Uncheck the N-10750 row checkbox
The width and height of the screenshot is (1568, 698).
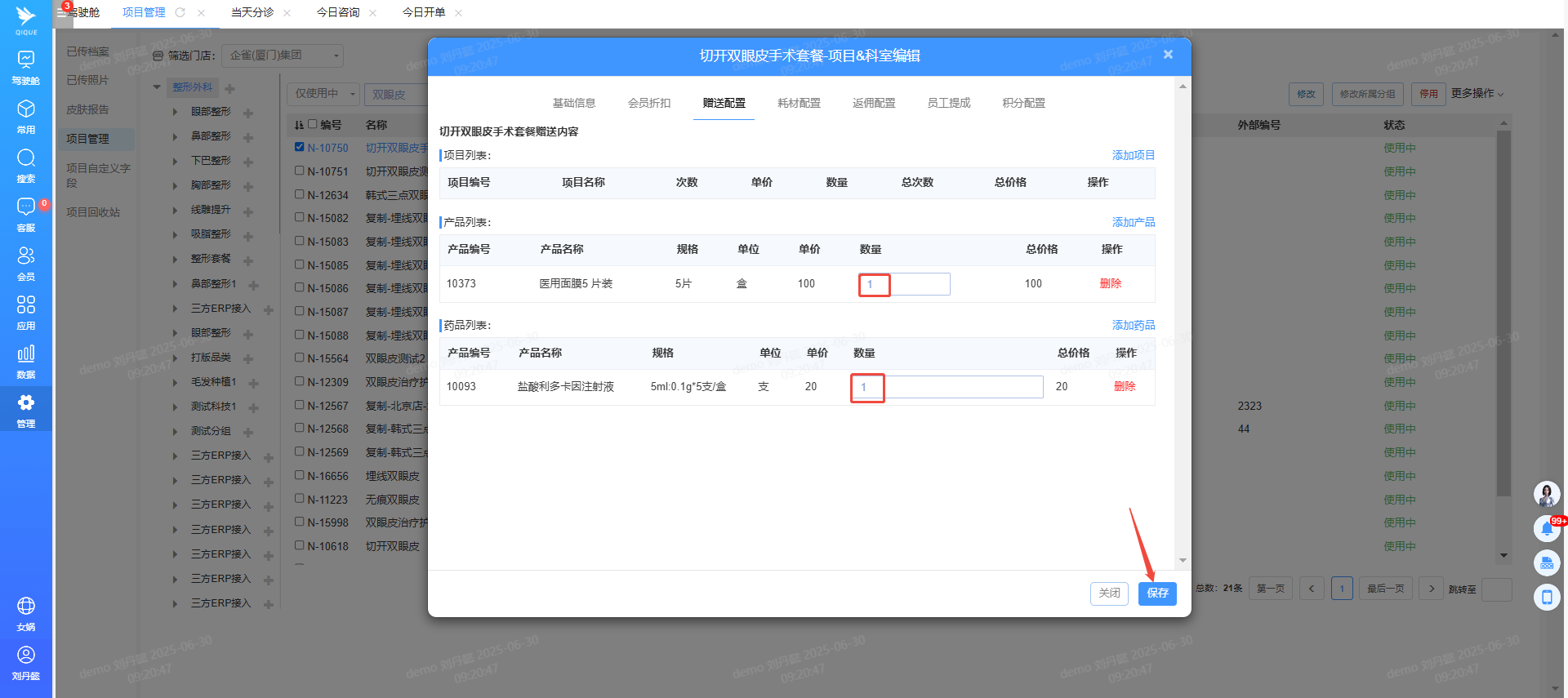300,148
